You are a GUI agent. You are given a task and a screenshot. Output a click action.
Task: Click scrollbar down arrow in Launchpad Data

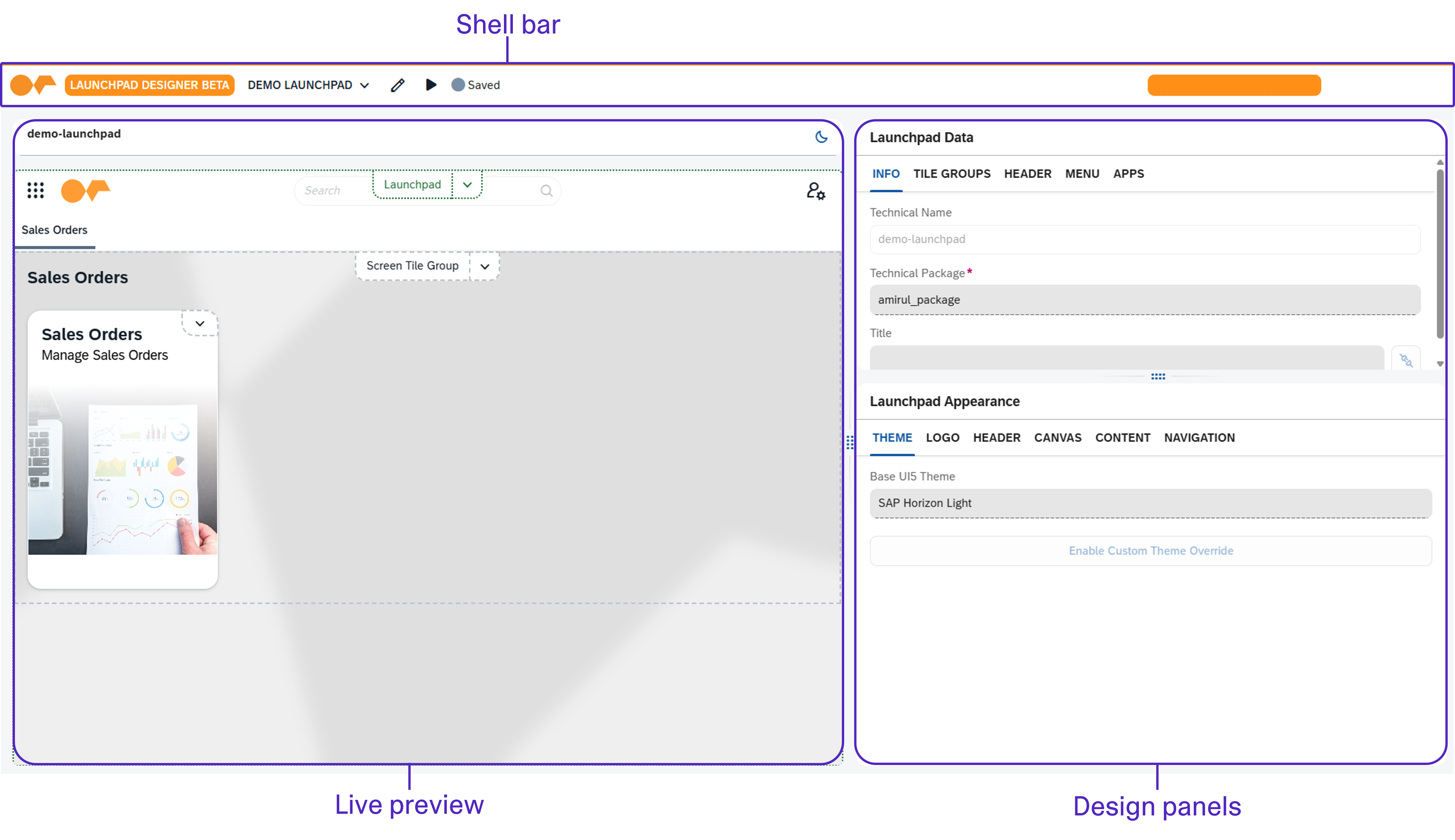coord(1440,364)
